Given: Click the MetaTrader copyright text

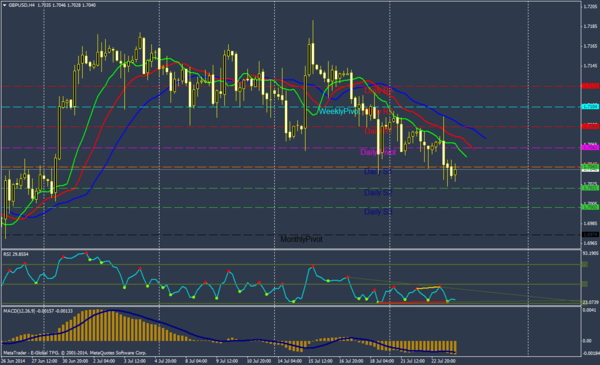Looking at the screenshot, I should pos(75,353).
